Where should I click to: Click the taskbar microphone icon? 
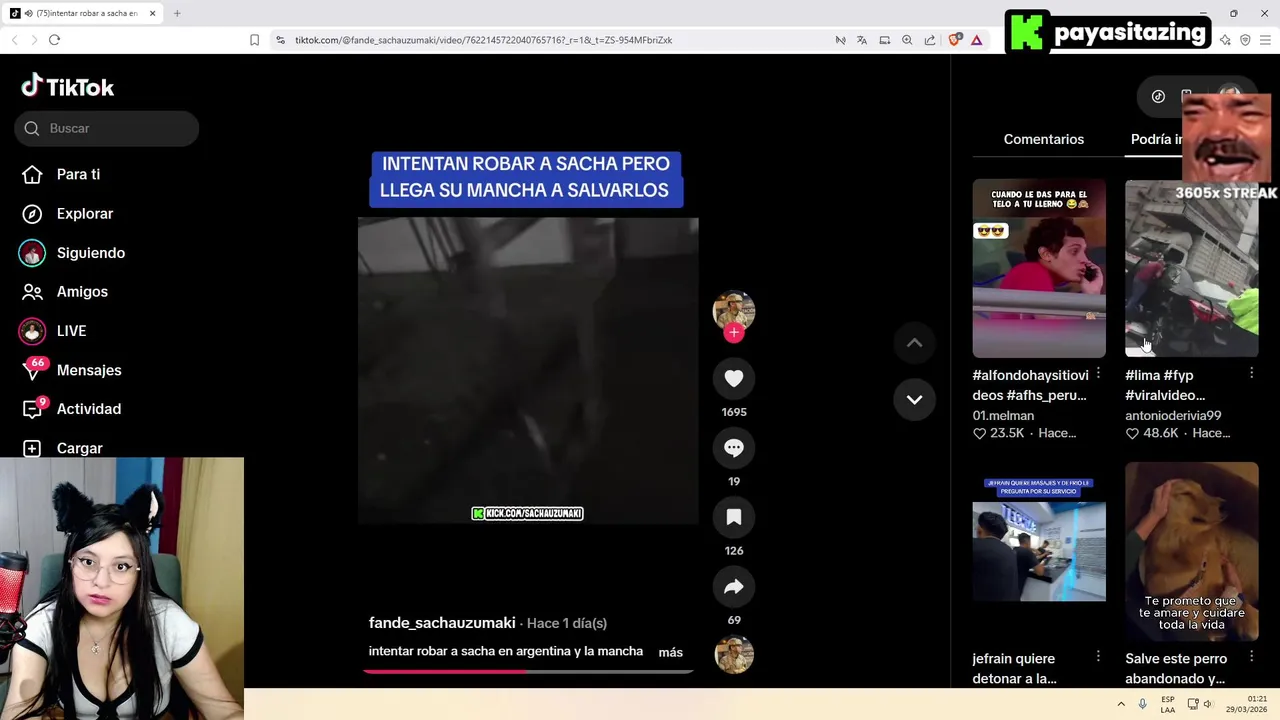point(1142,704)
